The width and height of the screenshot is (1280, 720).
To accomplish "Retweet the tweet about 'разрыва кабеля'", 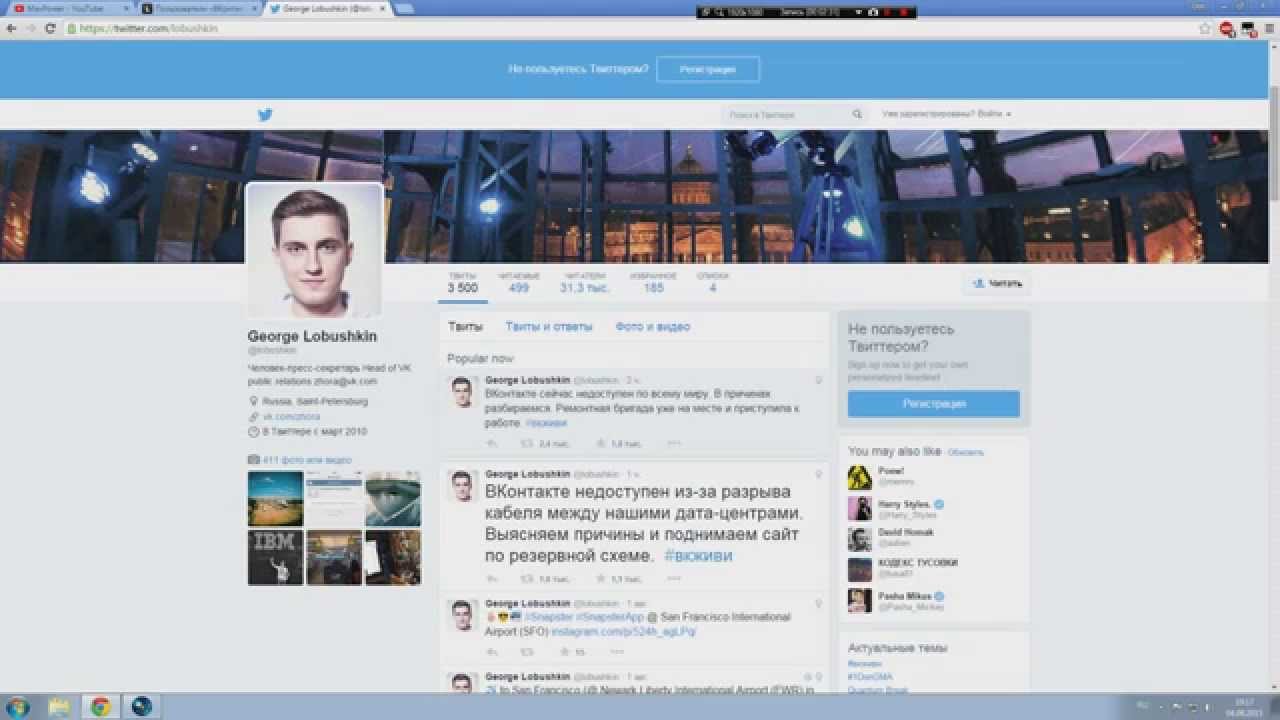I will pyautogui.click(x=527, y=579).
